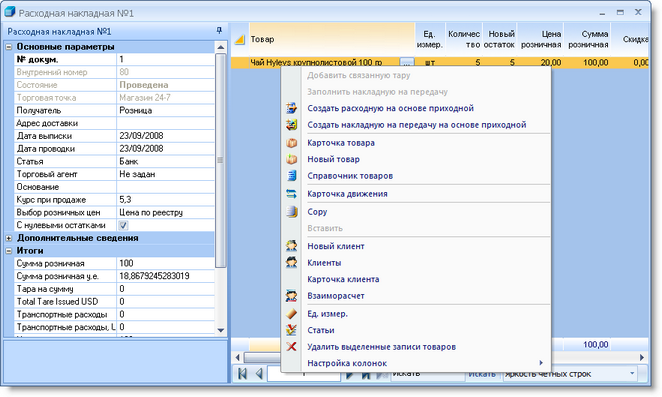Screen dimensions: 662x397
Task: Select Copy in context menu
Action: click(317, 212)
